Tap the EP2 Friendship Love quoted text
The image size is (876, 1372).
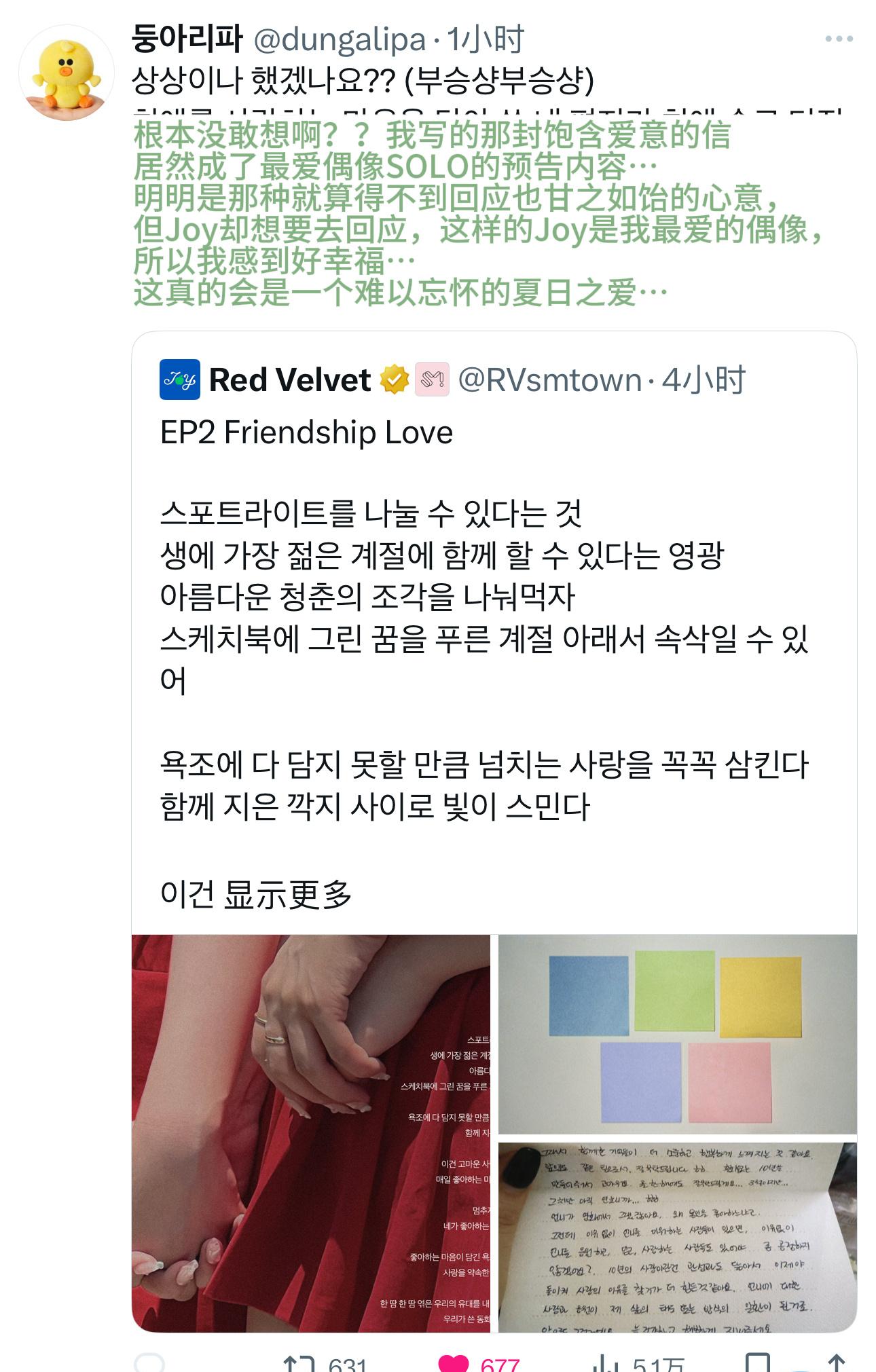tap(306, 432)
